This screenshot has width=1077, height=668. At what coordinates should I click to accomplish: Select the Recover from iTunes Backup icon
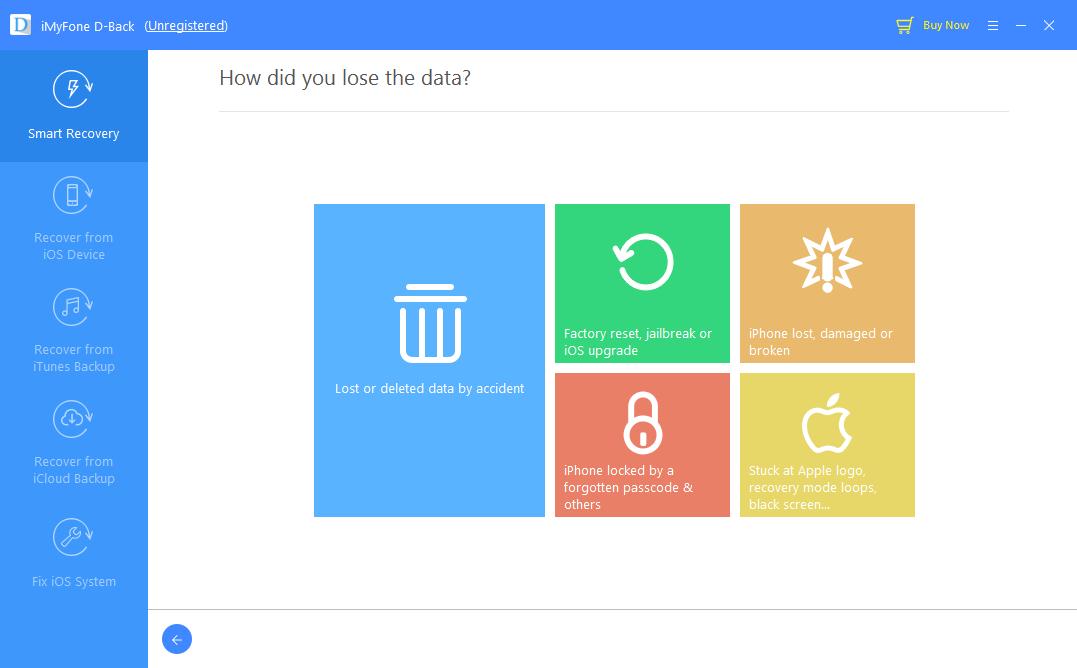pos(73,308)
